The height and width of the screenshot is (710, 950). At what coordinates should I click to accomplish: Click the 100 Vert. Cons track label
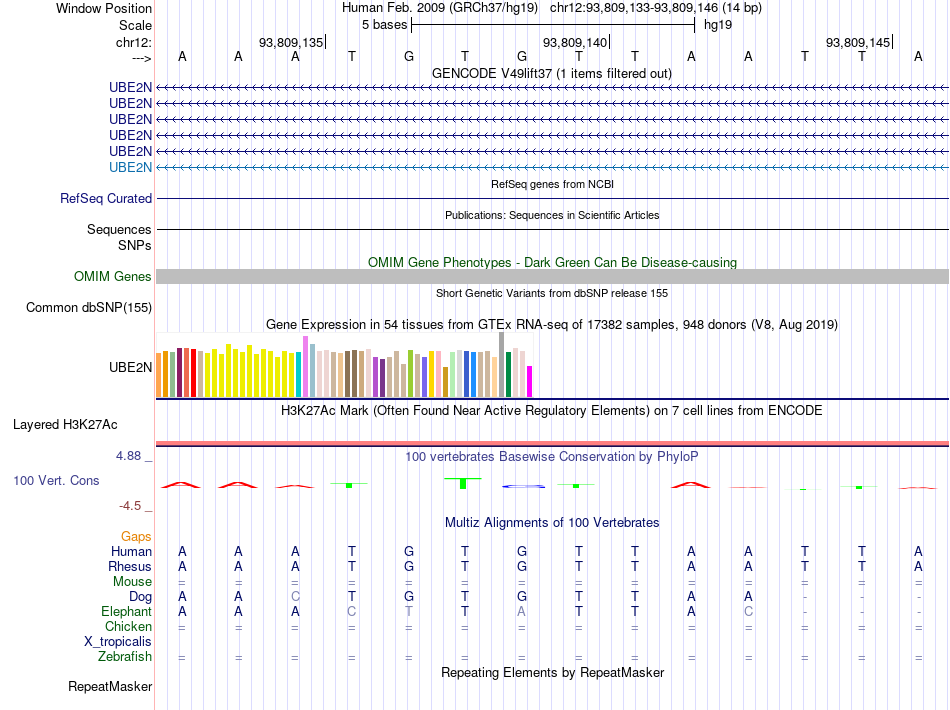56,481
